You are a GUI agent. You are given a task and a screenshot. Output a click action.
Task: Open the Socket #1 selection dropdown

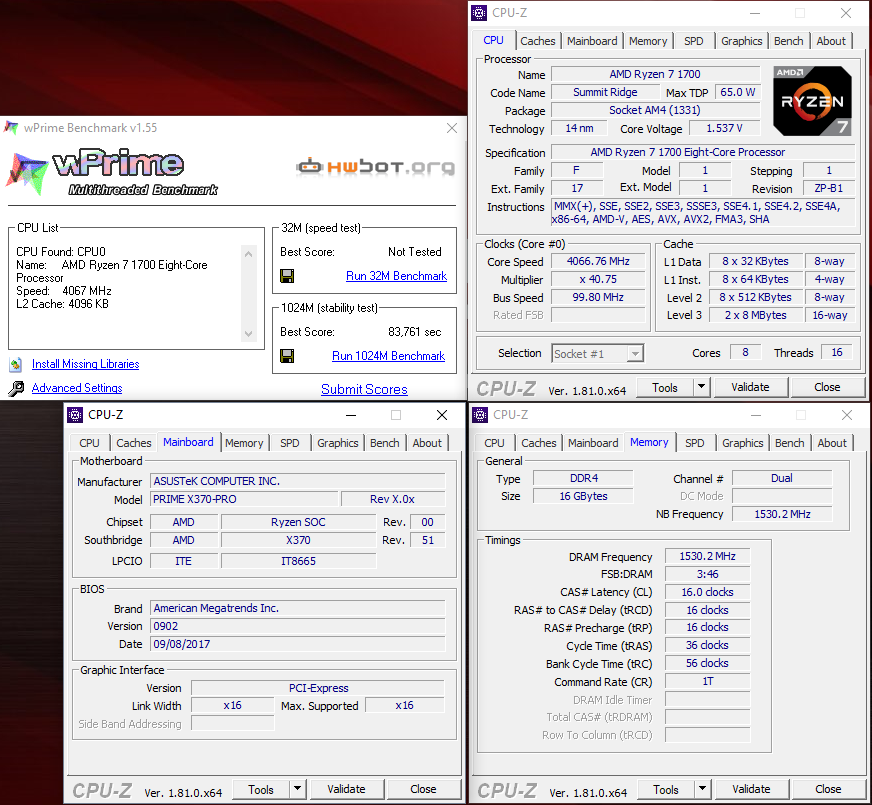coord(635,354)
